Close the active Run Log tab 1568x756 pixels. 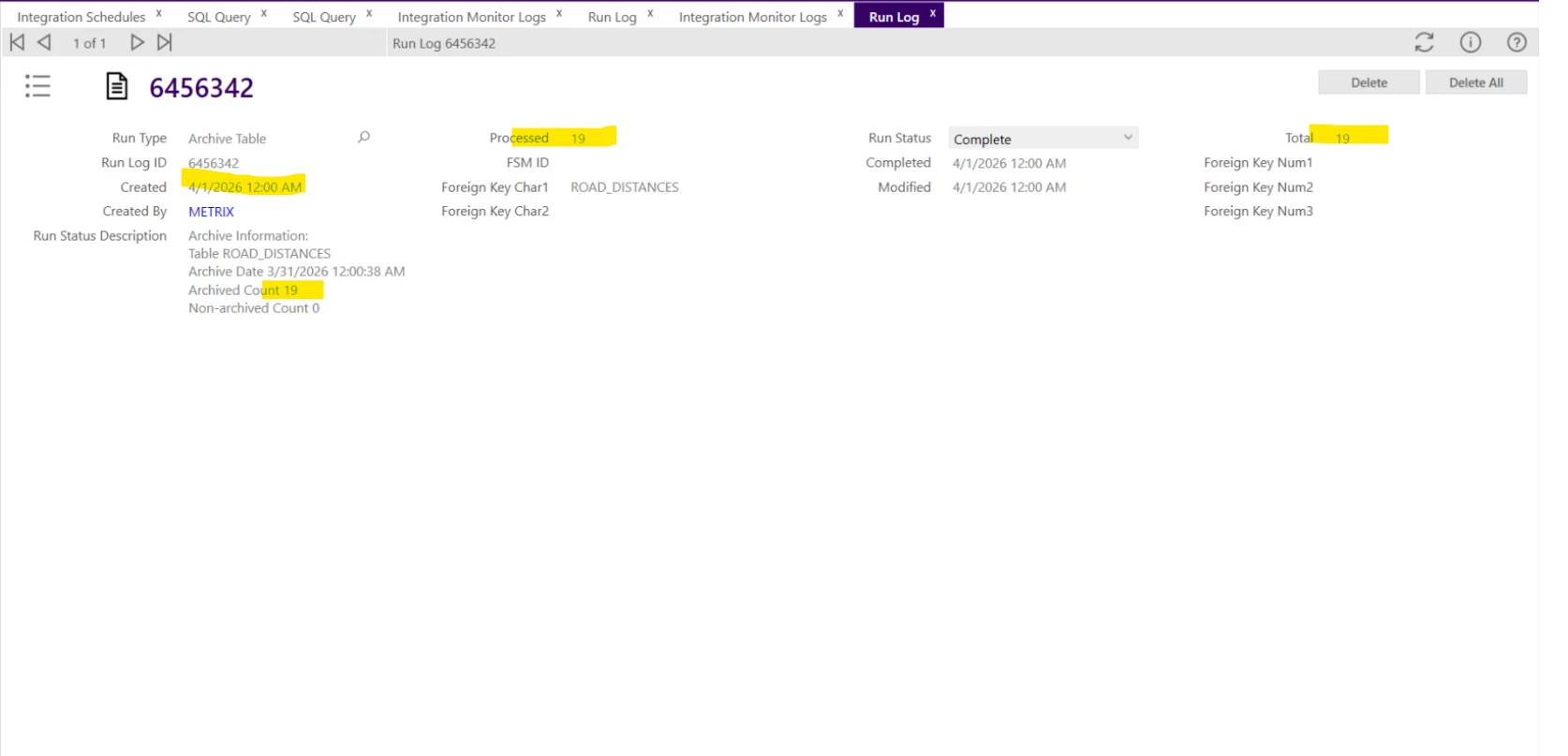pos(933,13)
